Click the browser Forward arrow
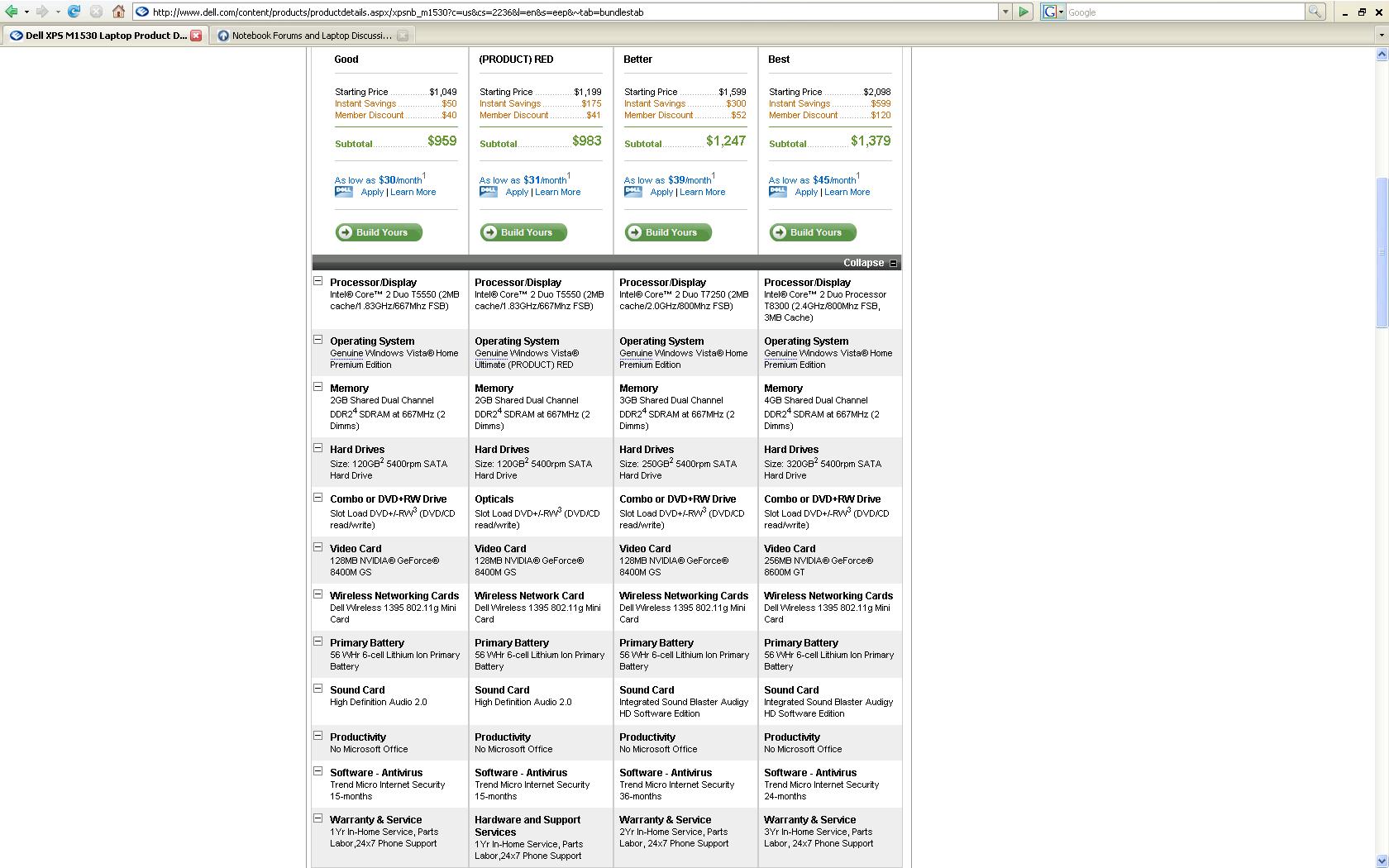The width and height of the screenshot is (1389, 868). coord(42,12)
